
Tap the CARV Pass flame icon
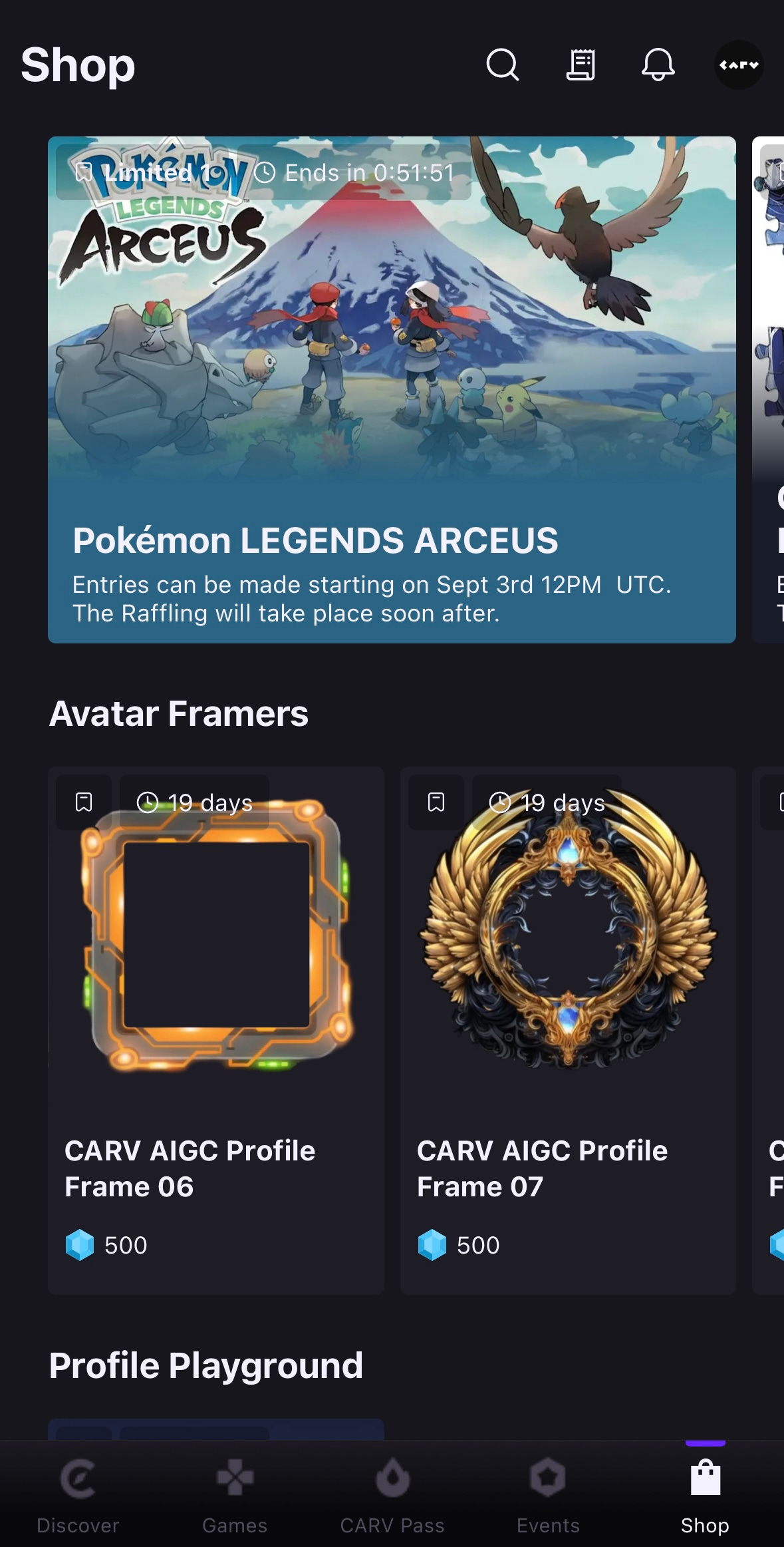tap(392, 1478)
